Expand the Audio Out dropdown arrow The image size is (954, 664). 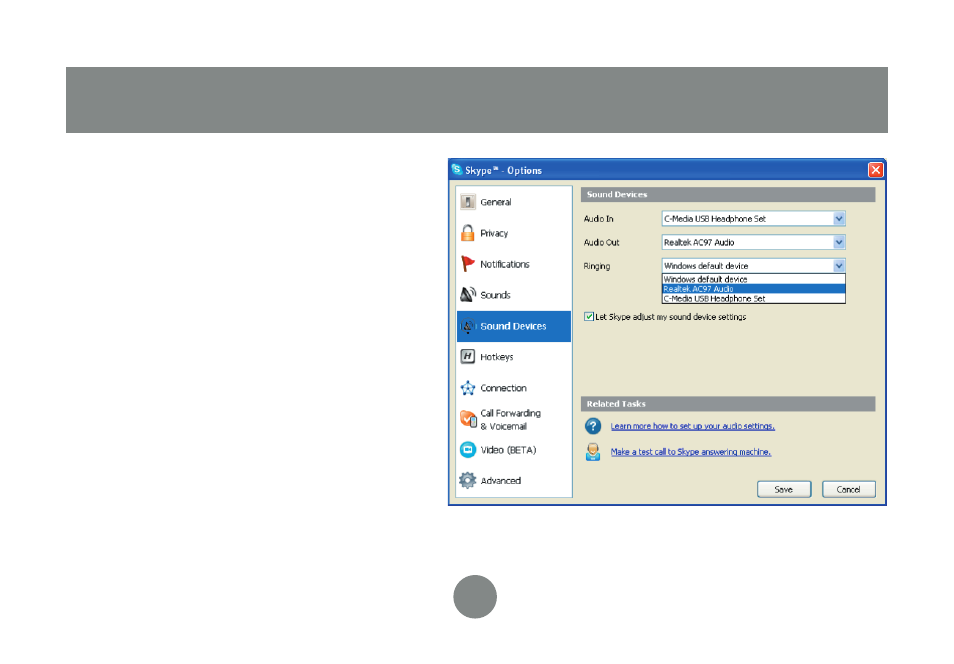point(839,242)
